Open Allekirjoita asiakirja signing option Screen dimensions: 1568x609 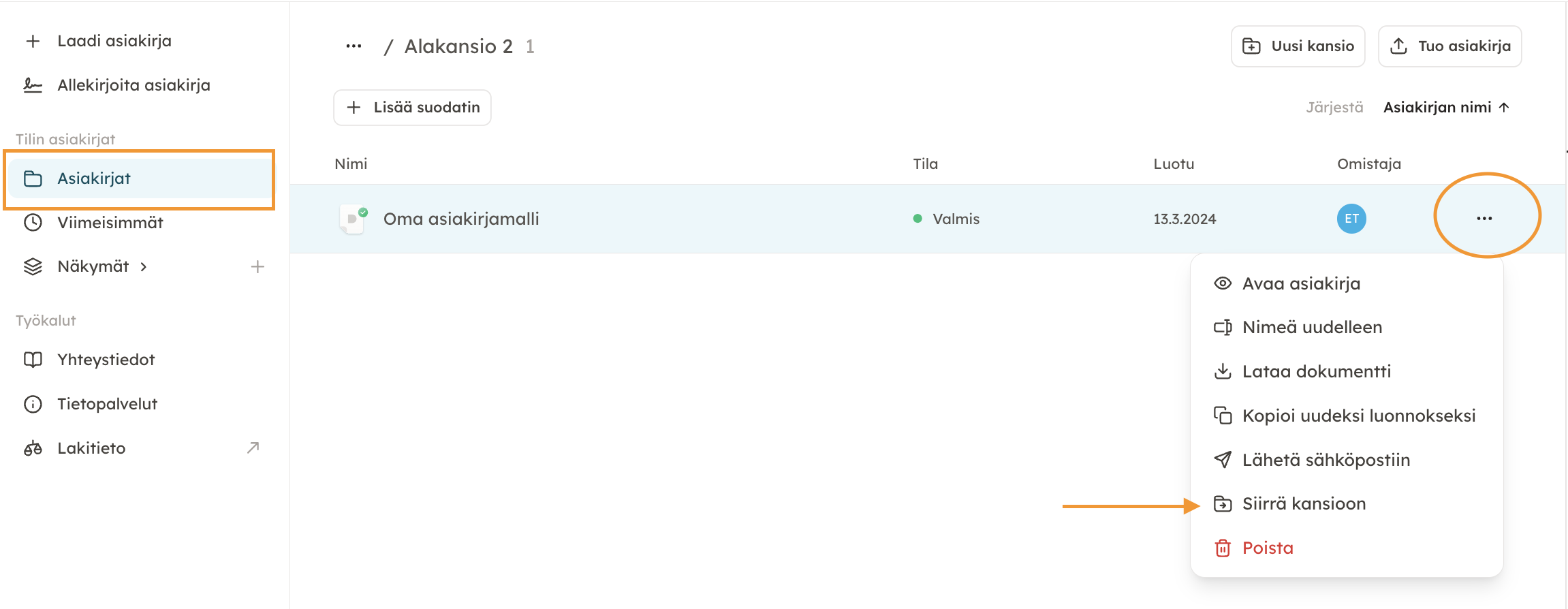134,85
